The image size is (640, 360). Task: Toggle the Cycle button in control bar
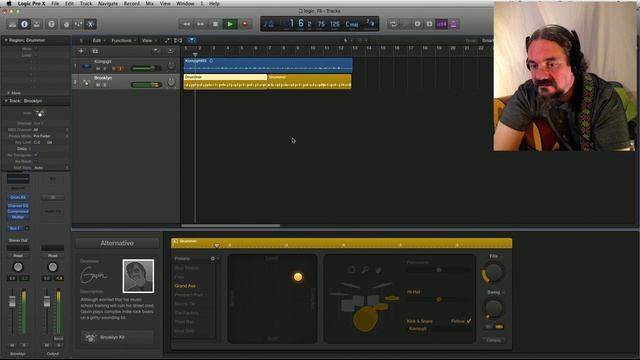[x=393, y=24]
